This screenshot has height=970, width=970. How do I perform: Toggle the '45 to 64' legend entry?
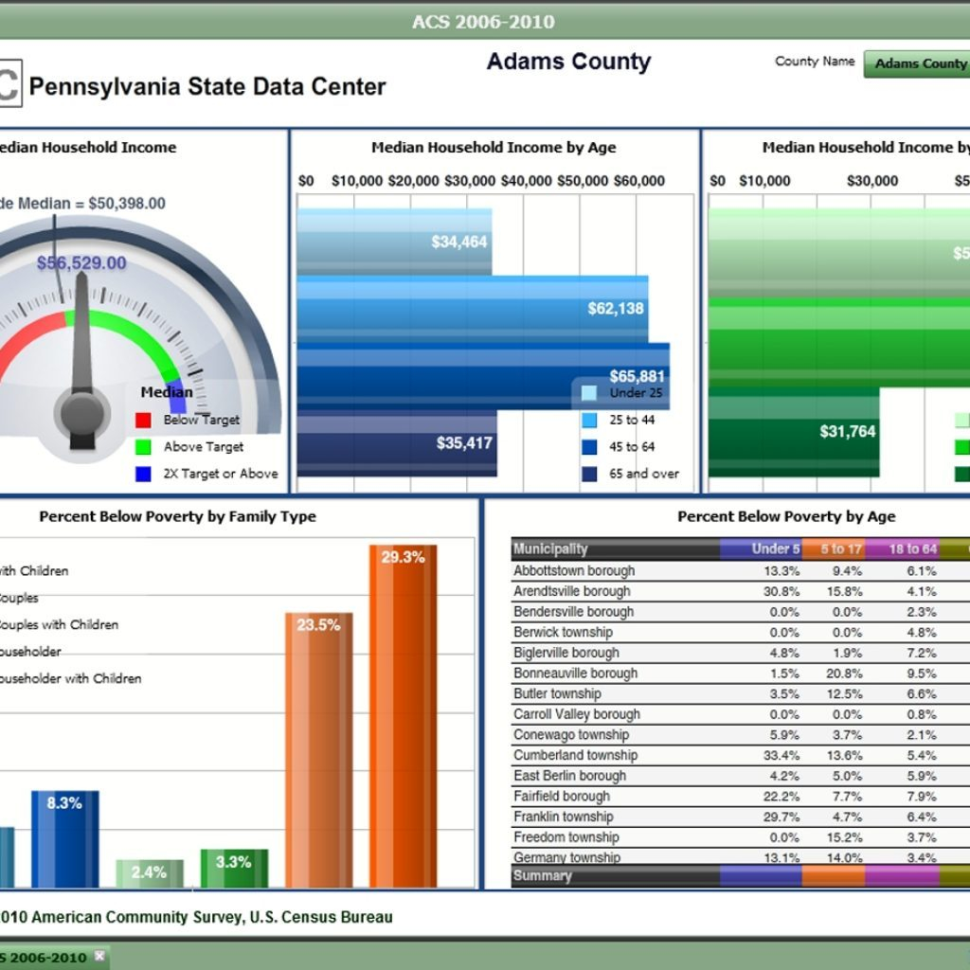(630, 447)
